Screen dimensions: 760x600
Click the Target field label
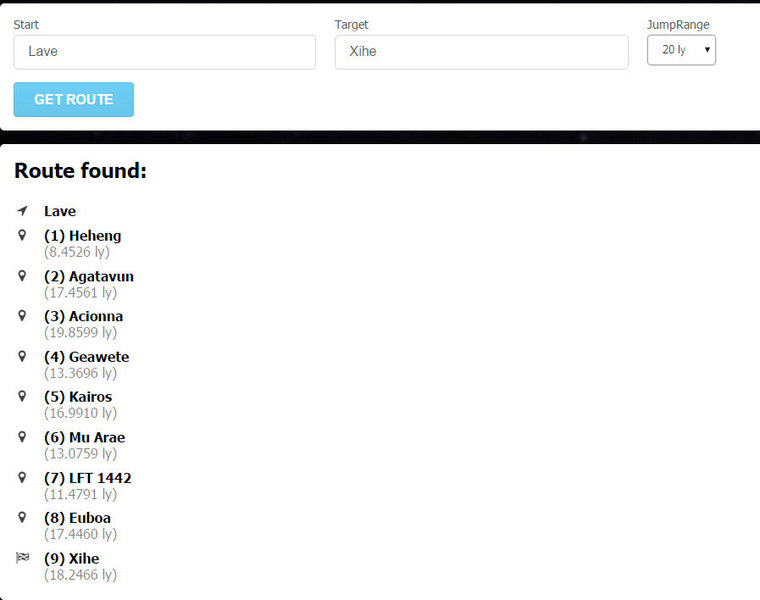(x=351, y=25)
